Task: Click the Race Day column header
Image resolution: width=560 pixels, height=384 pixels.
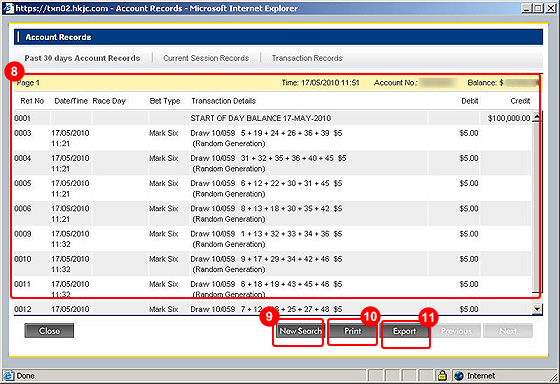Action: point(109,101)
